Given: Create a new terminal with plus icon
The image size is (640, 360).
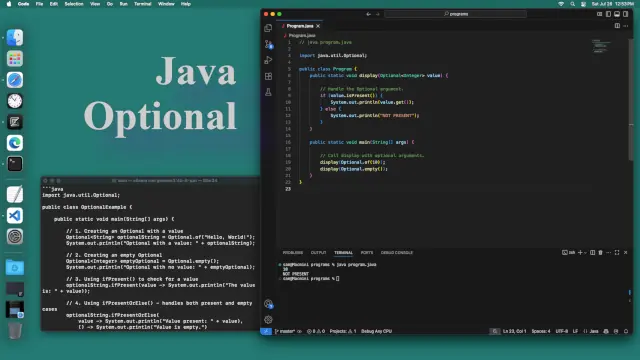Looking at the screenshot, I should point(580,253).
